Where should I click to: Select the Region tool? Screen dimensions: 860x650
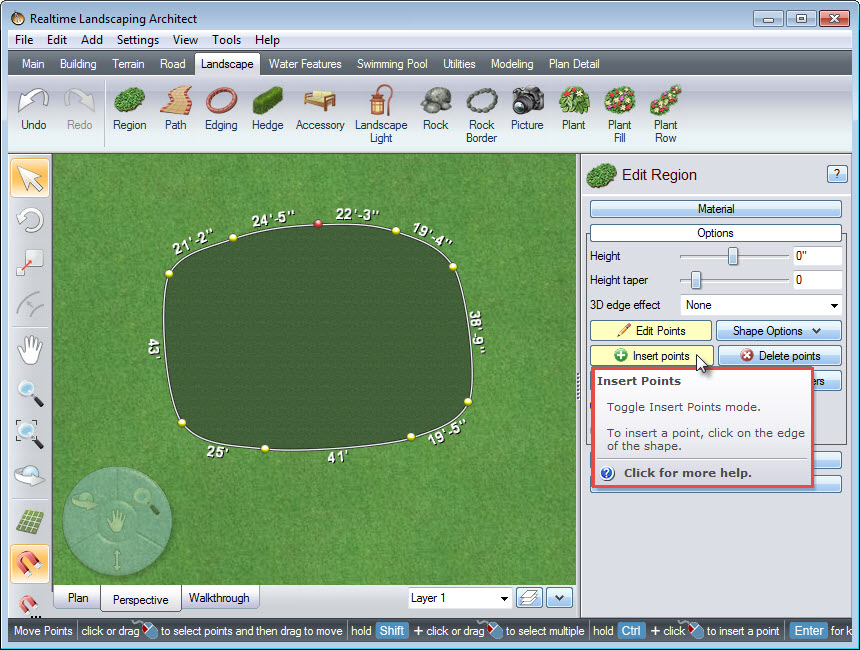click(129, 109)
